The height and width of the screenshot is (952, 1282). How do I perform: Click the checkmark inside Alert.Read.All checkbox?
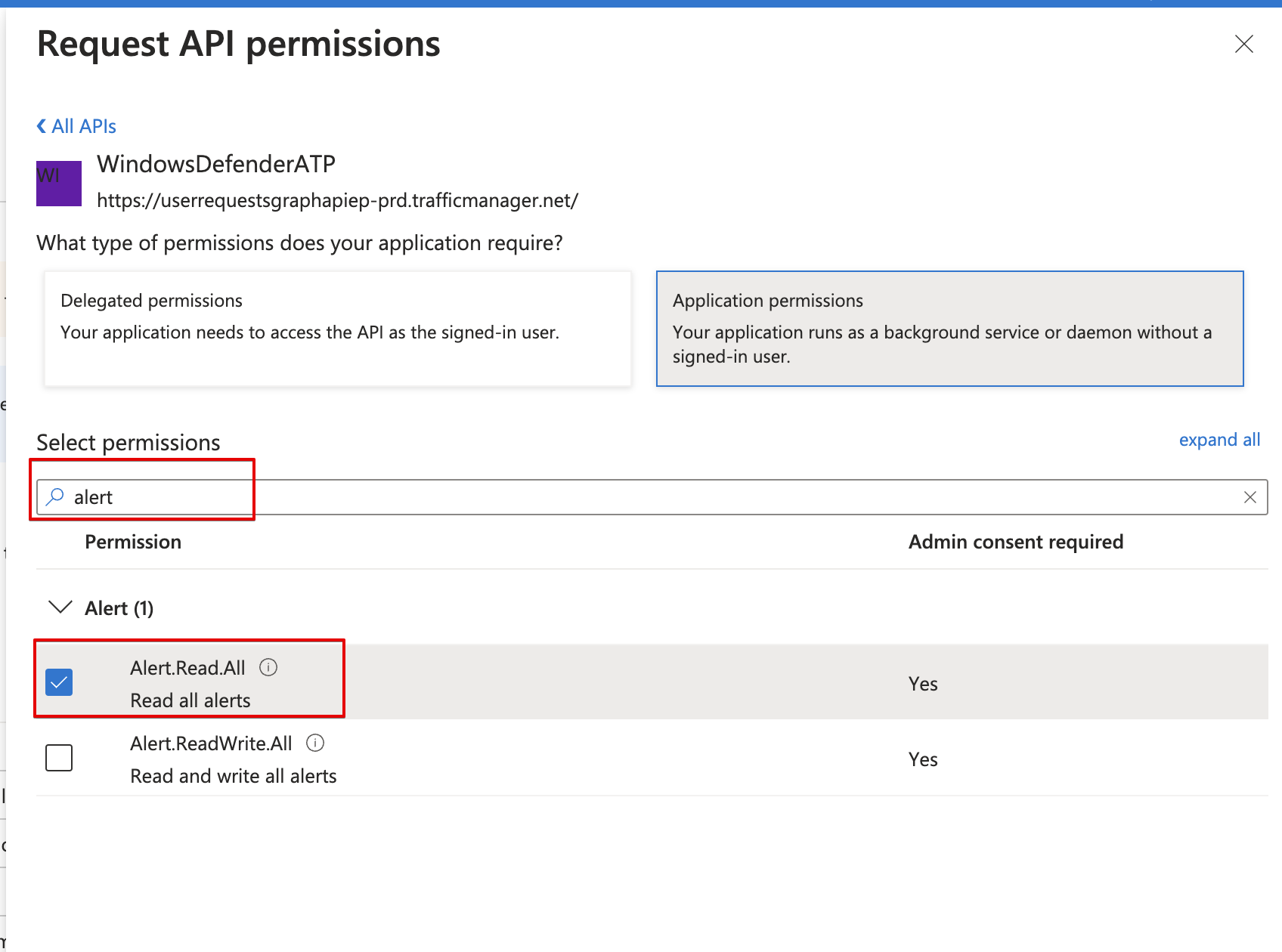coord(58,682)
